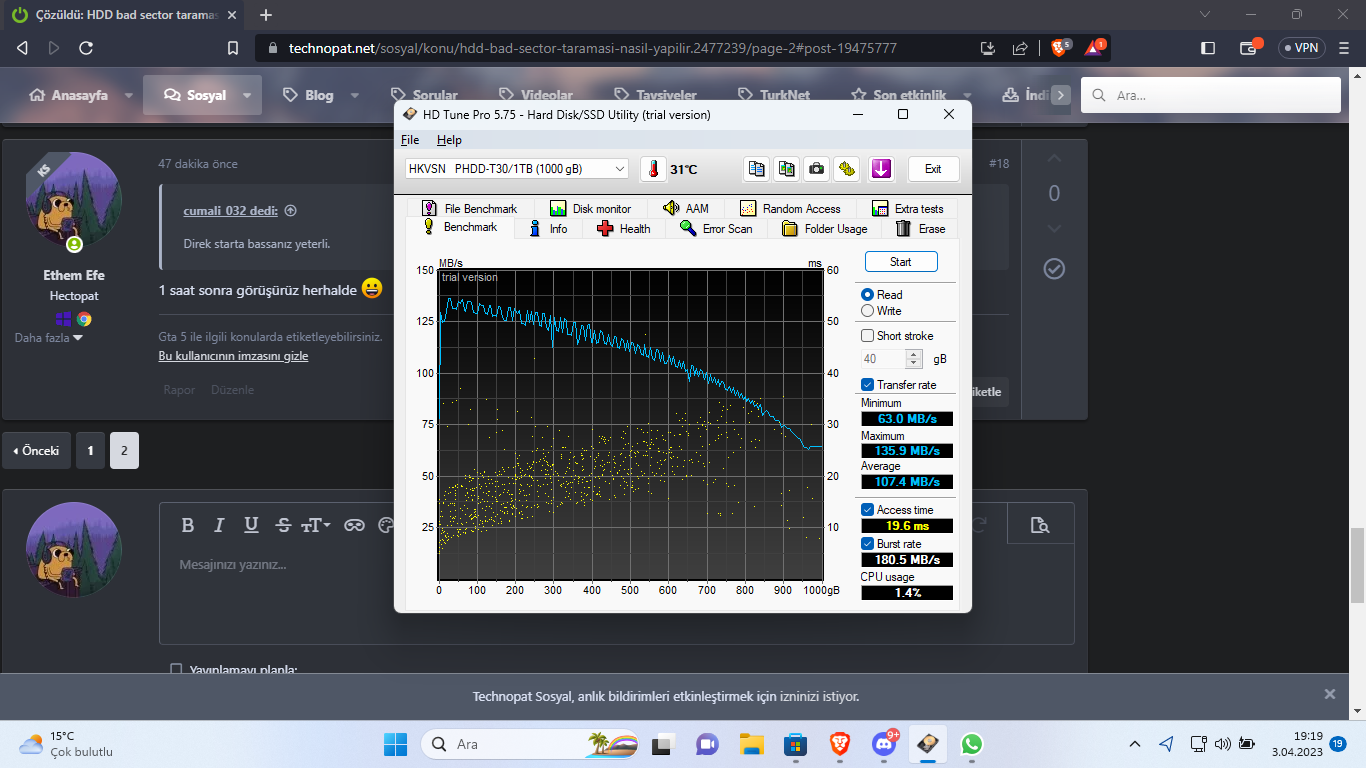Open the Blog navigation link
The width and height of the screenshot is (1366, 768).
coord(308,95)
